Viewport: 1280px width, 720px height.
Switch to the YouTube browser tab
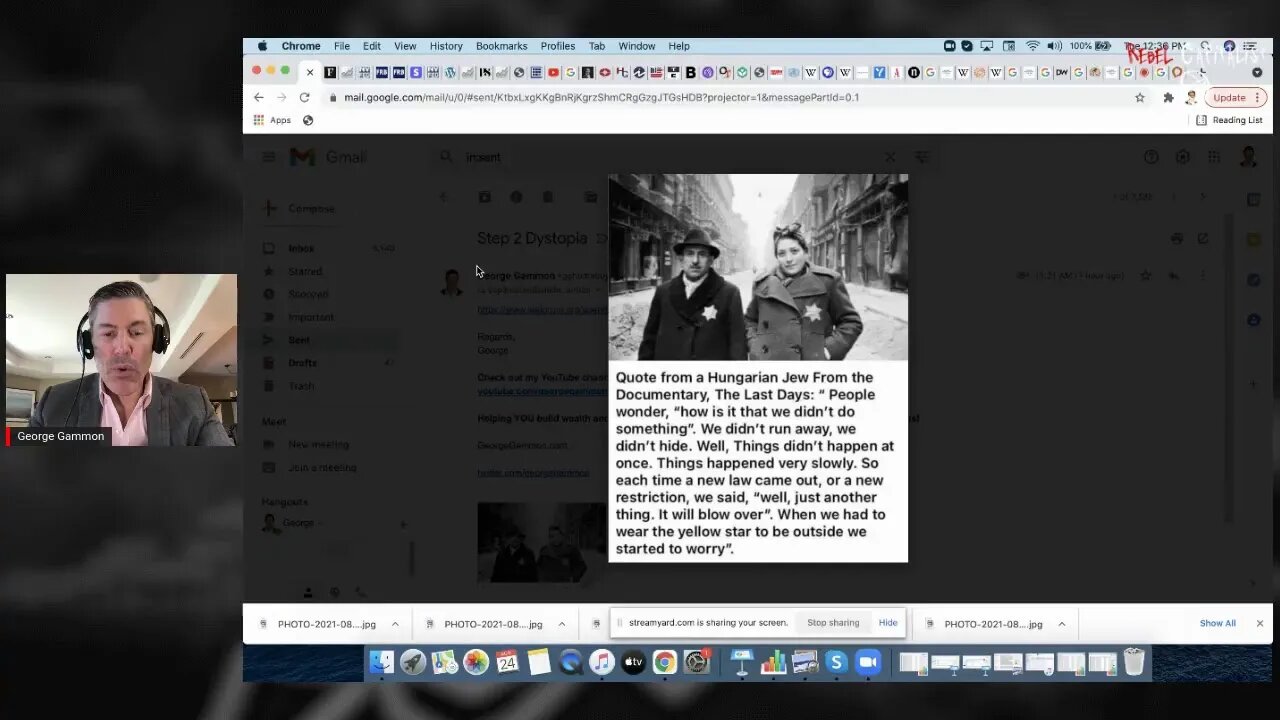pyautogui.click(x=553, y=72)
